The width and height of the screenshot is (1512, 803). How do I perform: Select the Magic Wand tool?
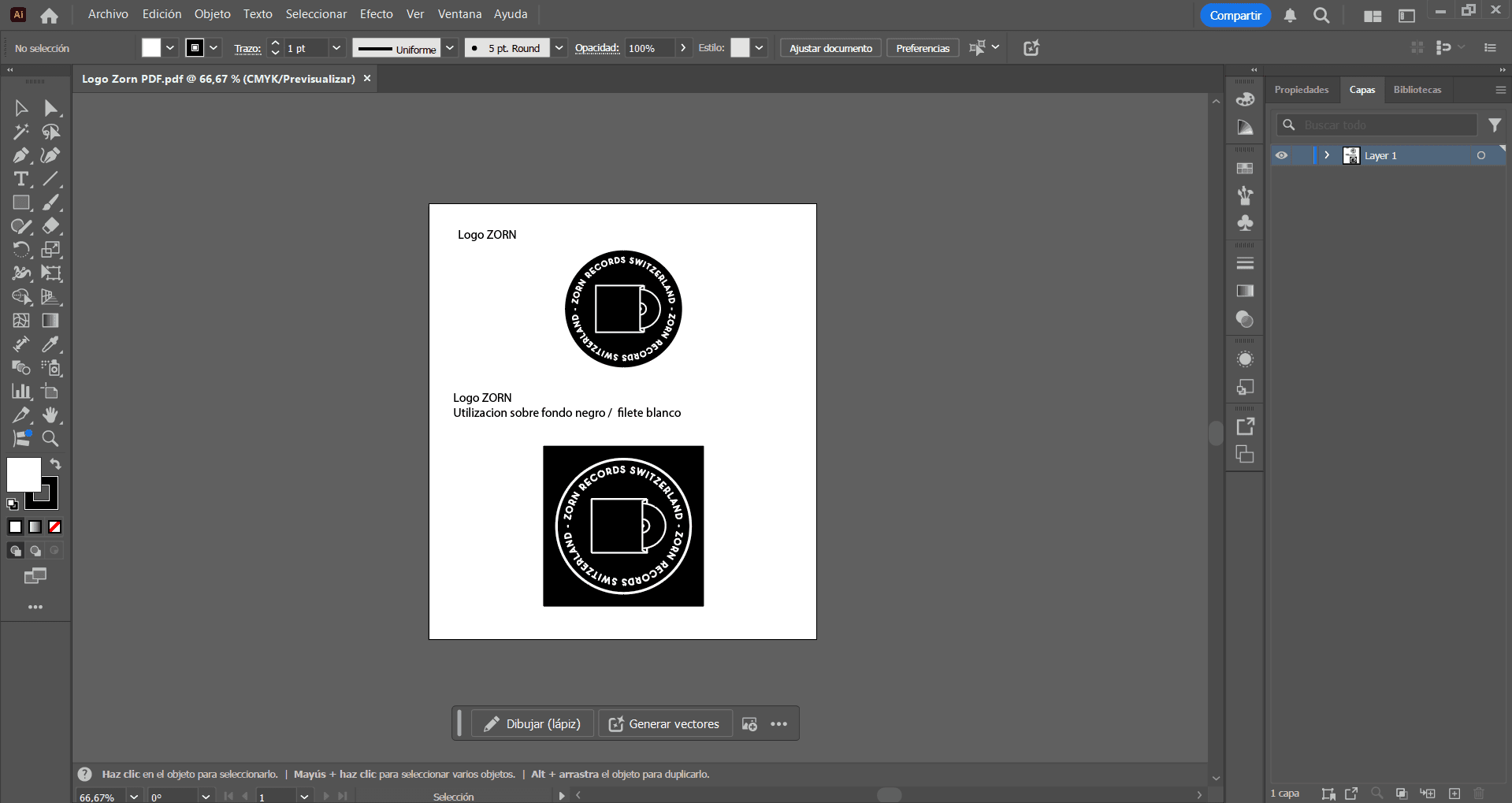pos(21,132)
